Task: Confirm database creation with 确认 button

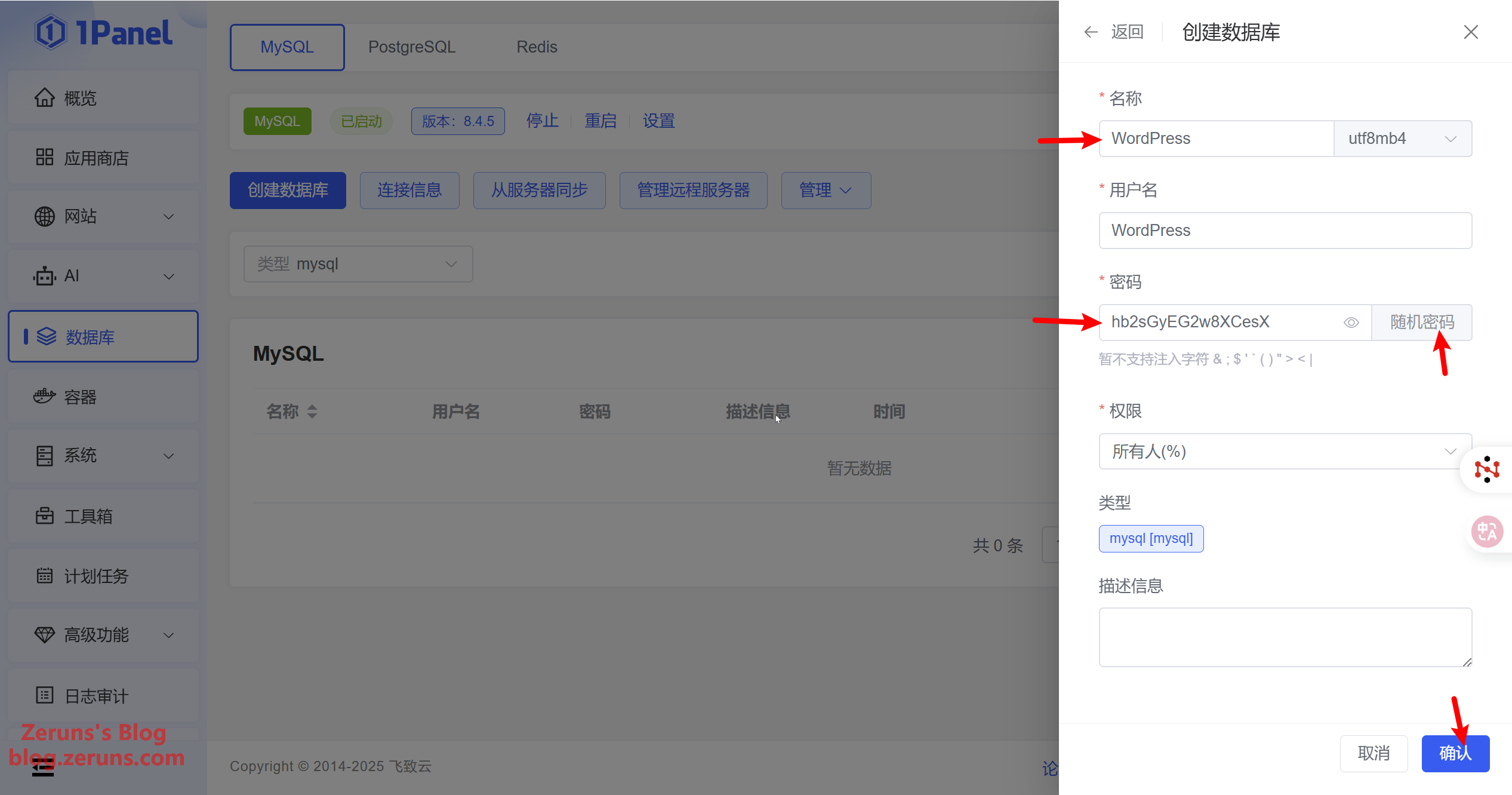Action: pos(1455,754)
